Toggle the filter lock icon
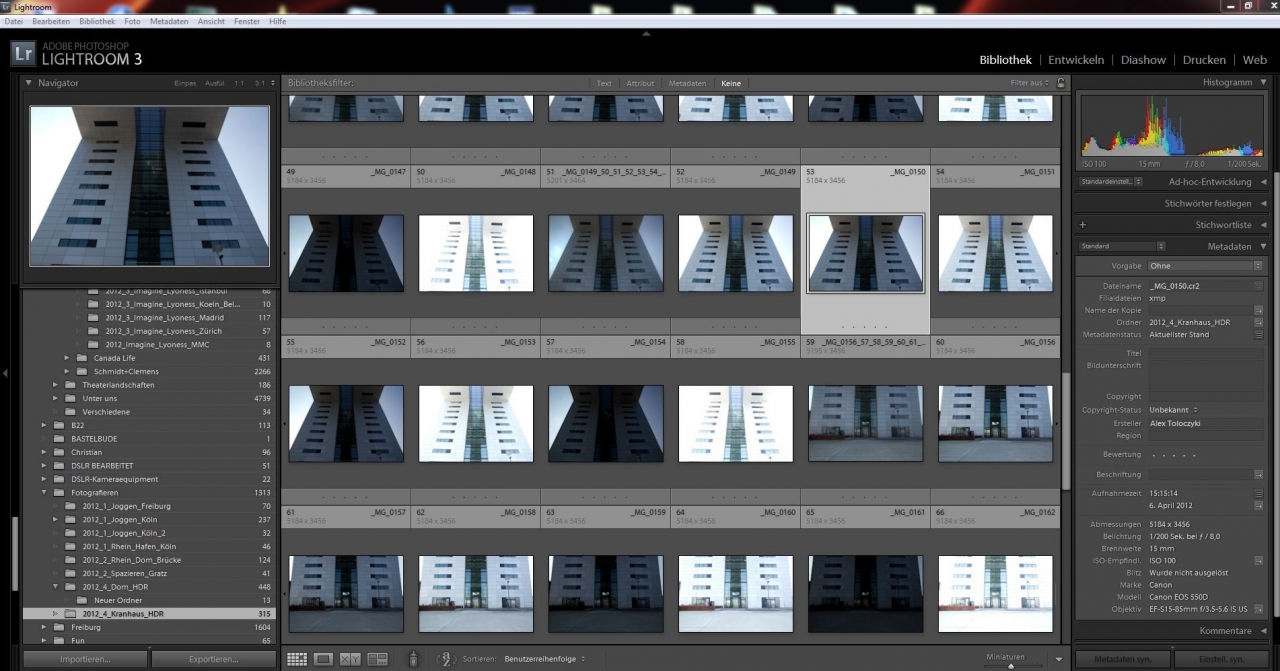Screen dimensions: 1280x671 point(1061,83)
